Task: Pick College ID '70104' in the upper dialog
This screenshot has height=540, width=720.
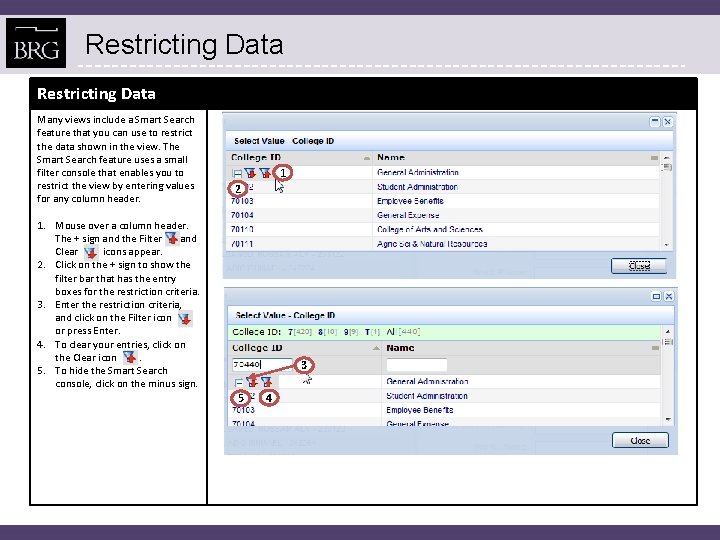Action: [242, 215]
